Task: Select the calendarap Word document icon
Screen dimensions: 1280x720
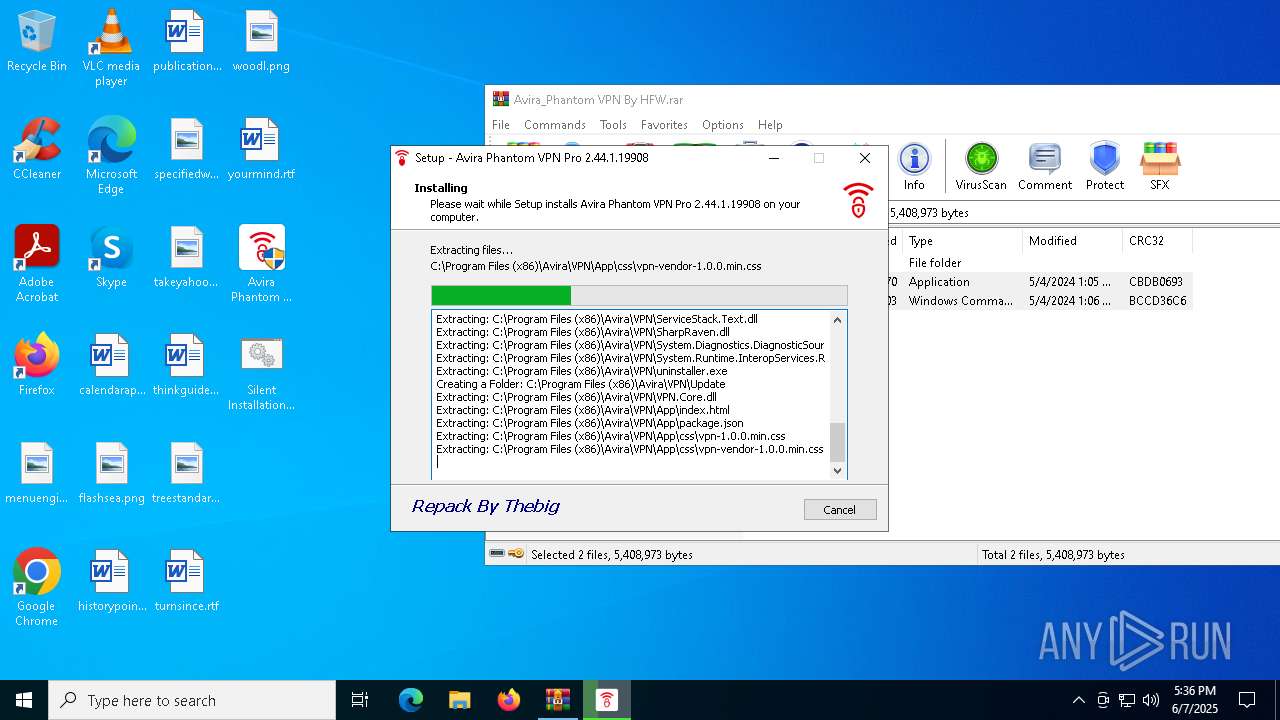Action: (111, 366)
